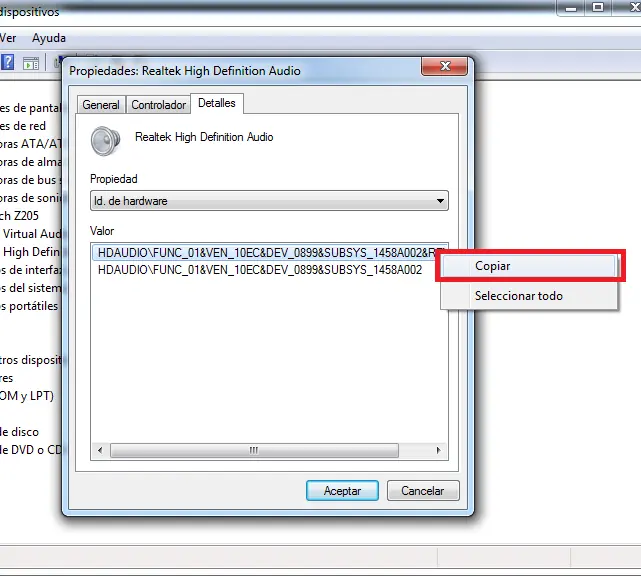The width and height of the screenshot is (641, 576).
Task: Expand the Propiedad dropdown showing Id. de hardware
Action: coord(269,201)
